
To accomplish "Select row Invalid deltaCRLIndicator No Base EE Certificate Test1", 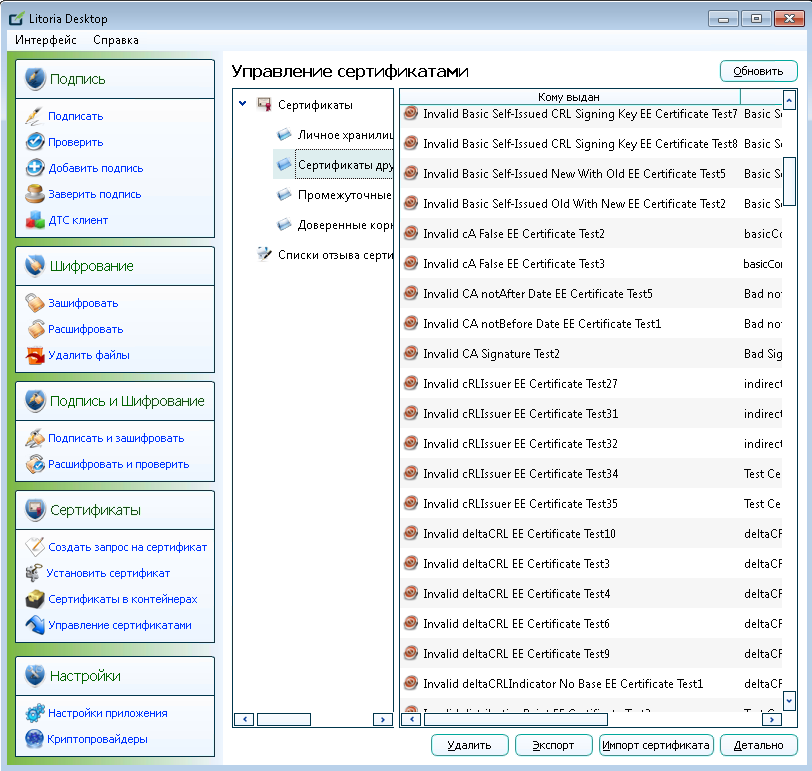I will pyautogui.click(x=591, y=683).
